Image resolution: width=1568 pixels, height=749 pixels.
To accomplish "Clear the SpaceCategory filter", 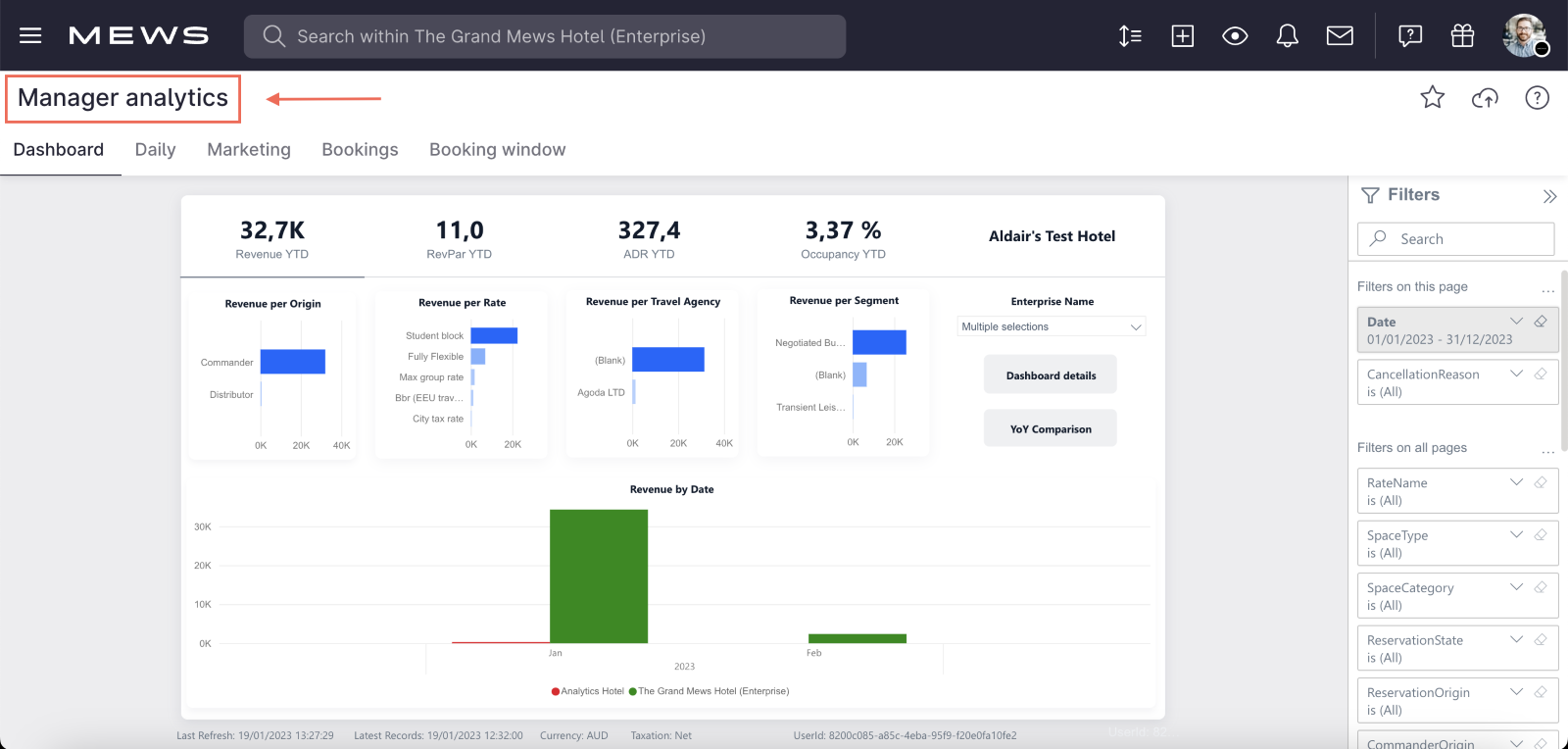I will coord(1541,587).
